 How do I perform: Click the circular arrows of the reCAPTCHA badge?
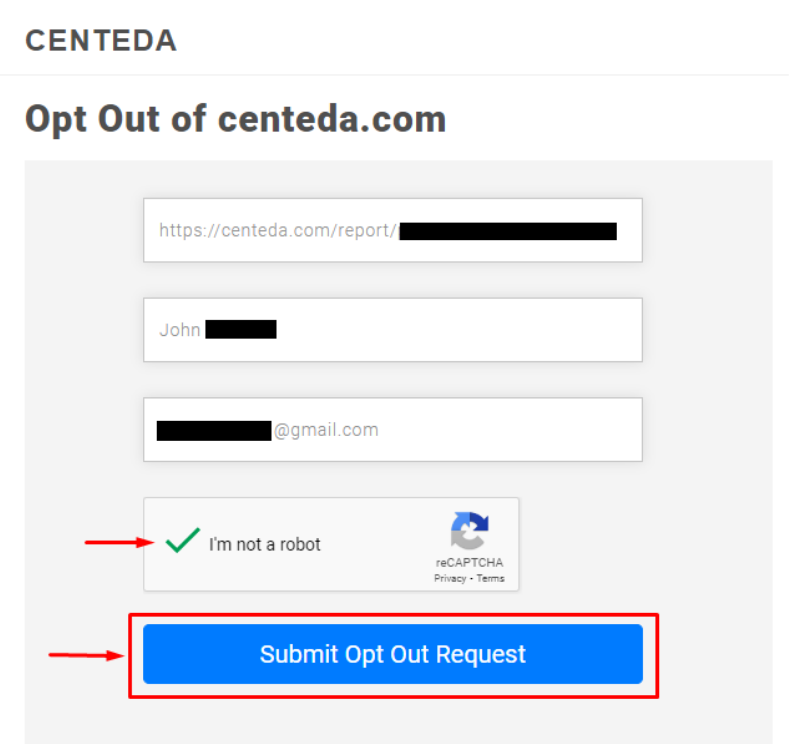click(470, 527)
